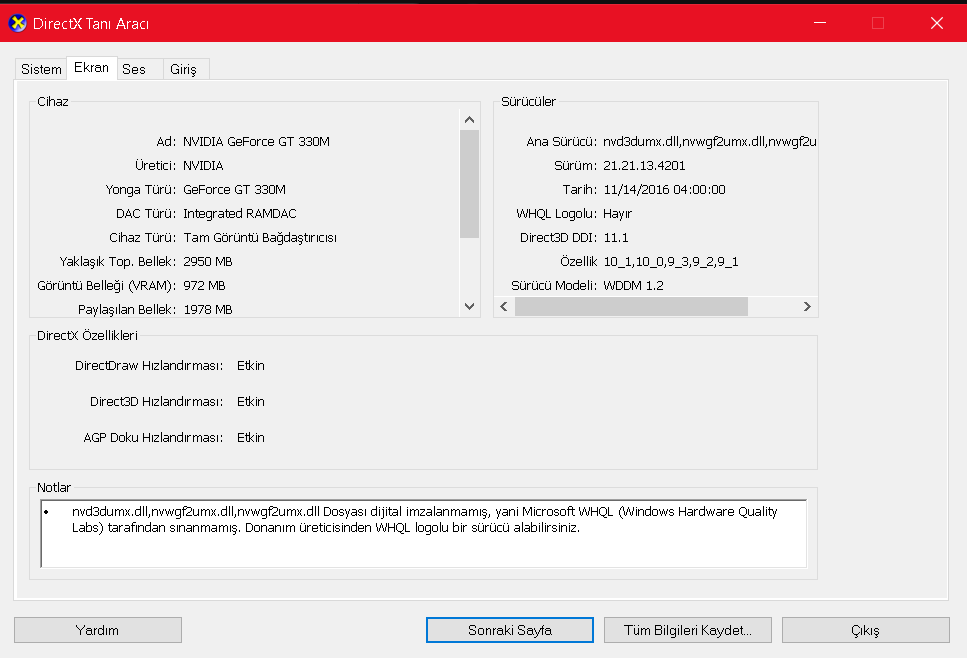Click Etkin next to AGP Doku Hızlandırması
Viewport: 967px width, 658px height.
click(250, 438)
